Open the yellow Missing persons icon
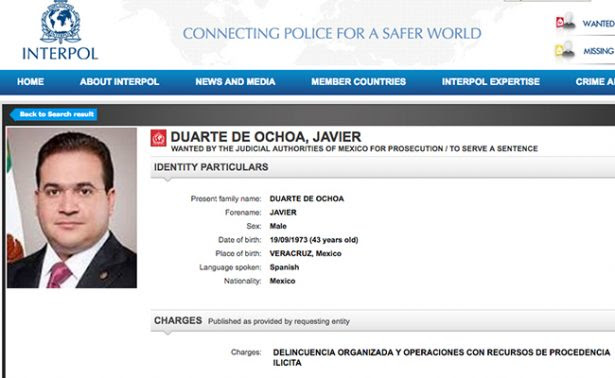Viewport: 615px width, 378px height. coord(565,50)
